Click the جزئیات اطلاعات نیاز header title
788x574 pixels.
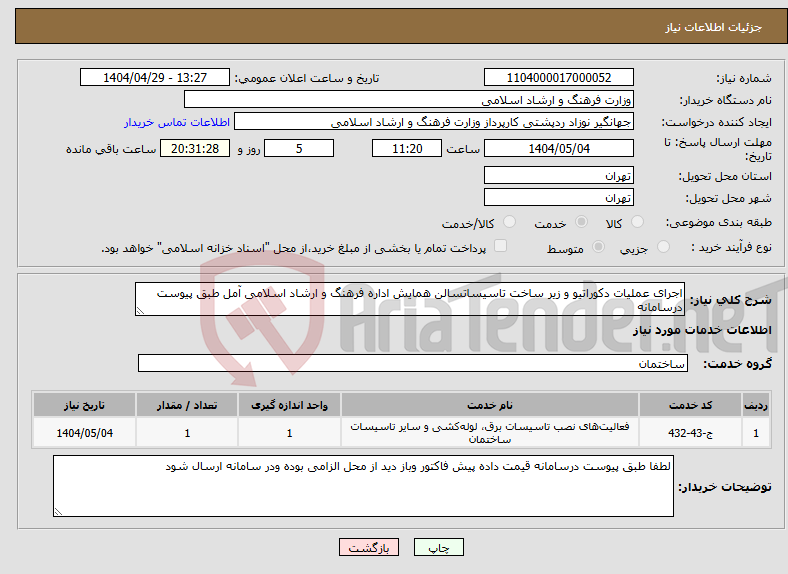[x=713, y=27]
